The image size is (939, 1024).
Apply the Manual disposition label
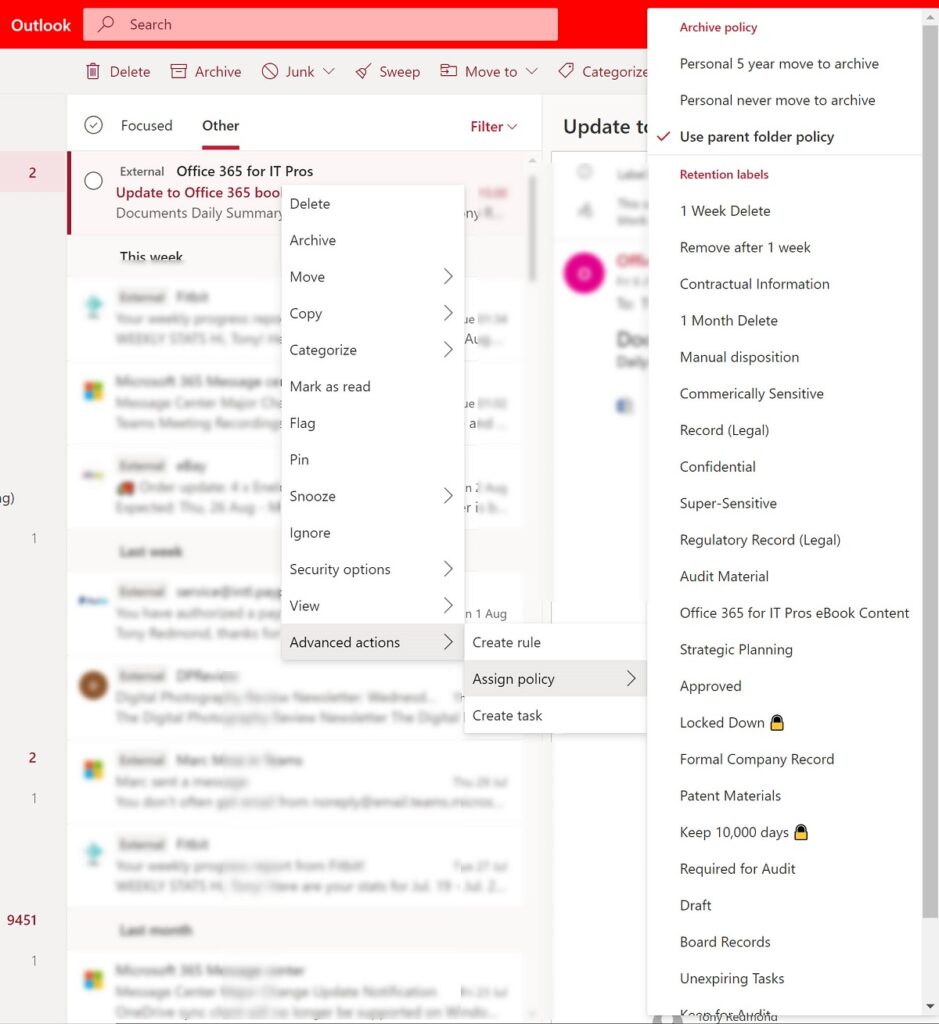tap(784, 357)
